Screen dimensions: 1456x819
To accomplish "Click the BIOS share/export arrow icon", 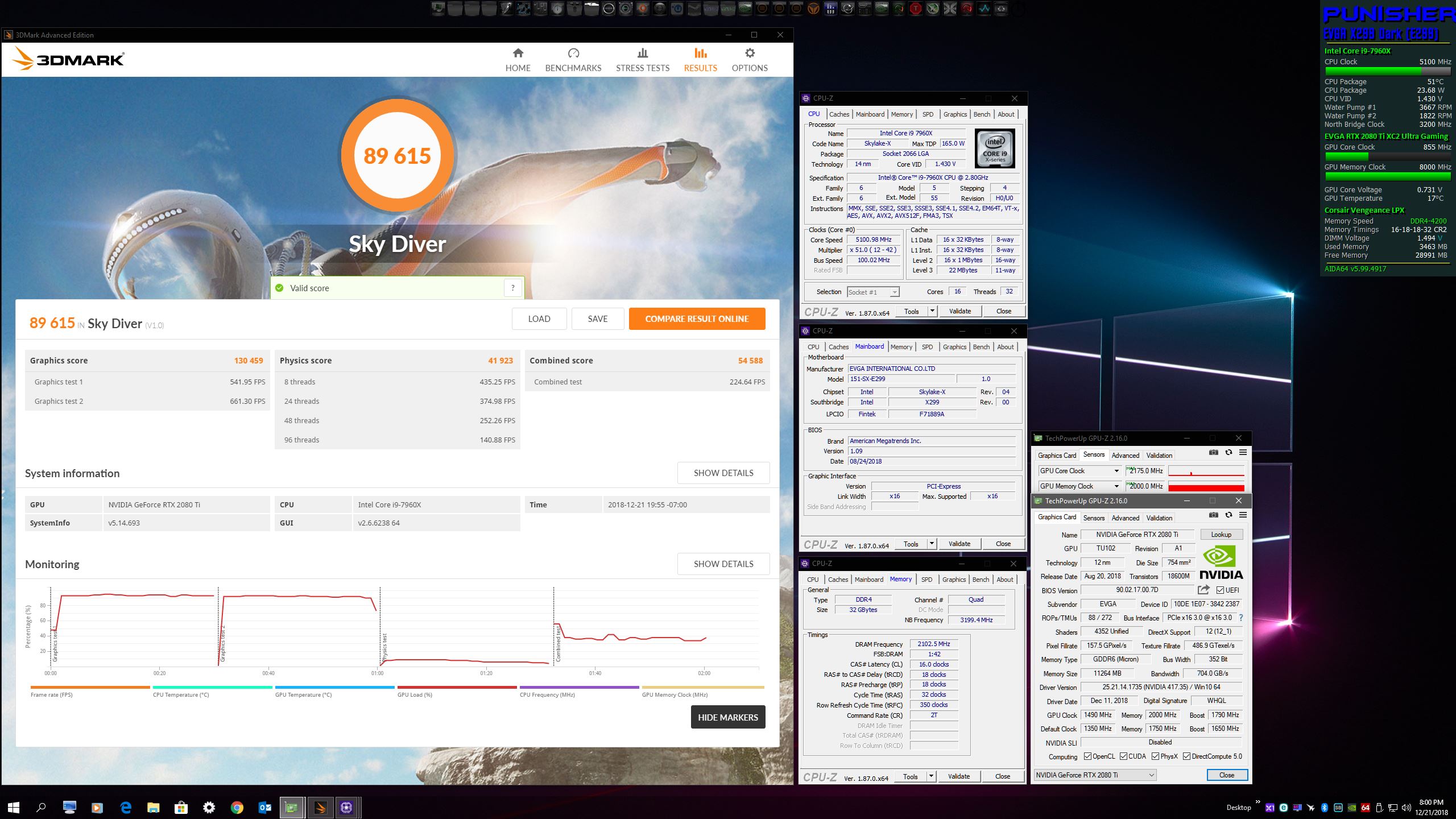I will [1203, 590].
